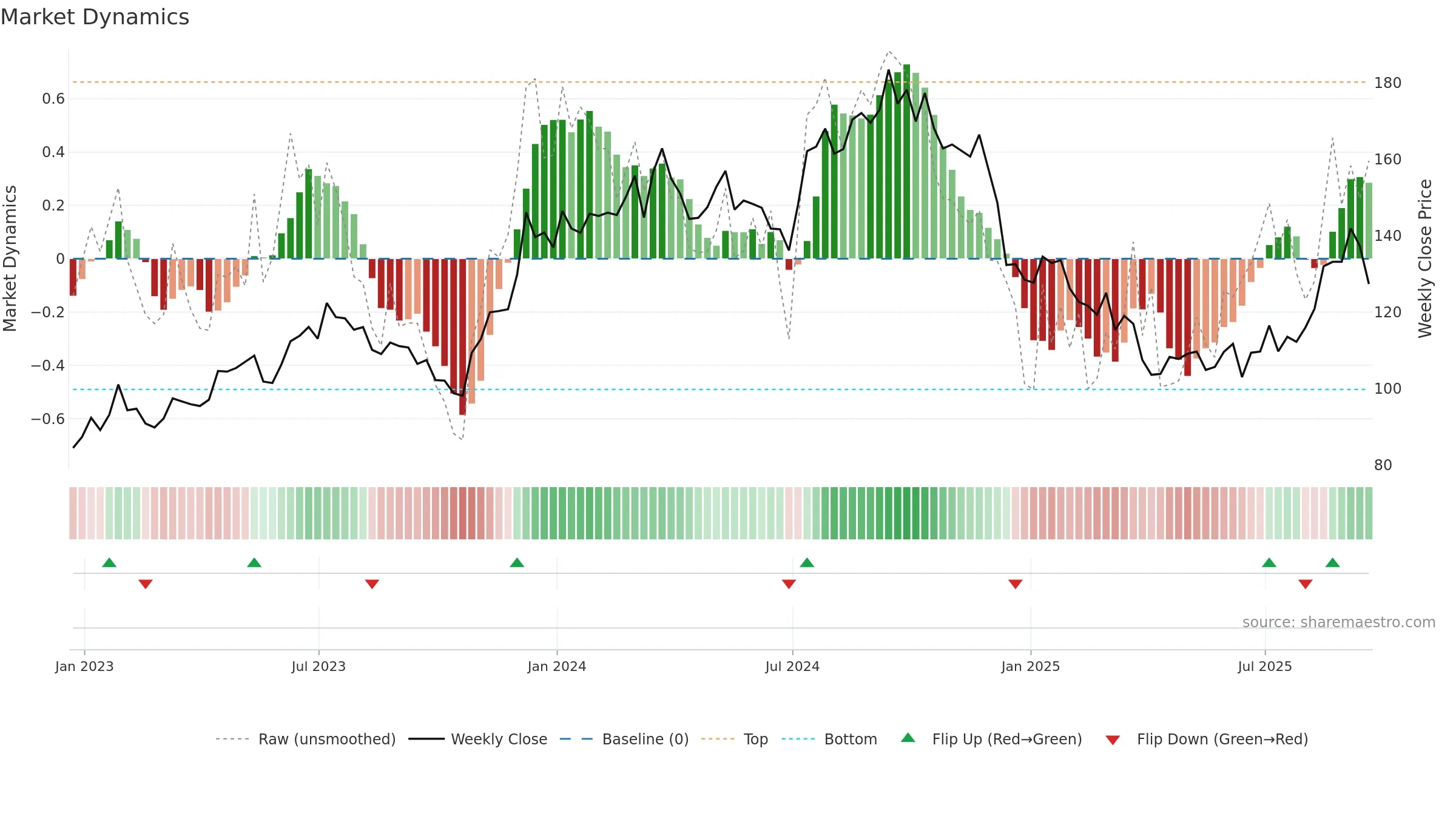Image resolution: width=1456 pixels, height=819 pixels.
Task: Click the green flip-up marker after Jul 2024
Action: coord(807,562)
